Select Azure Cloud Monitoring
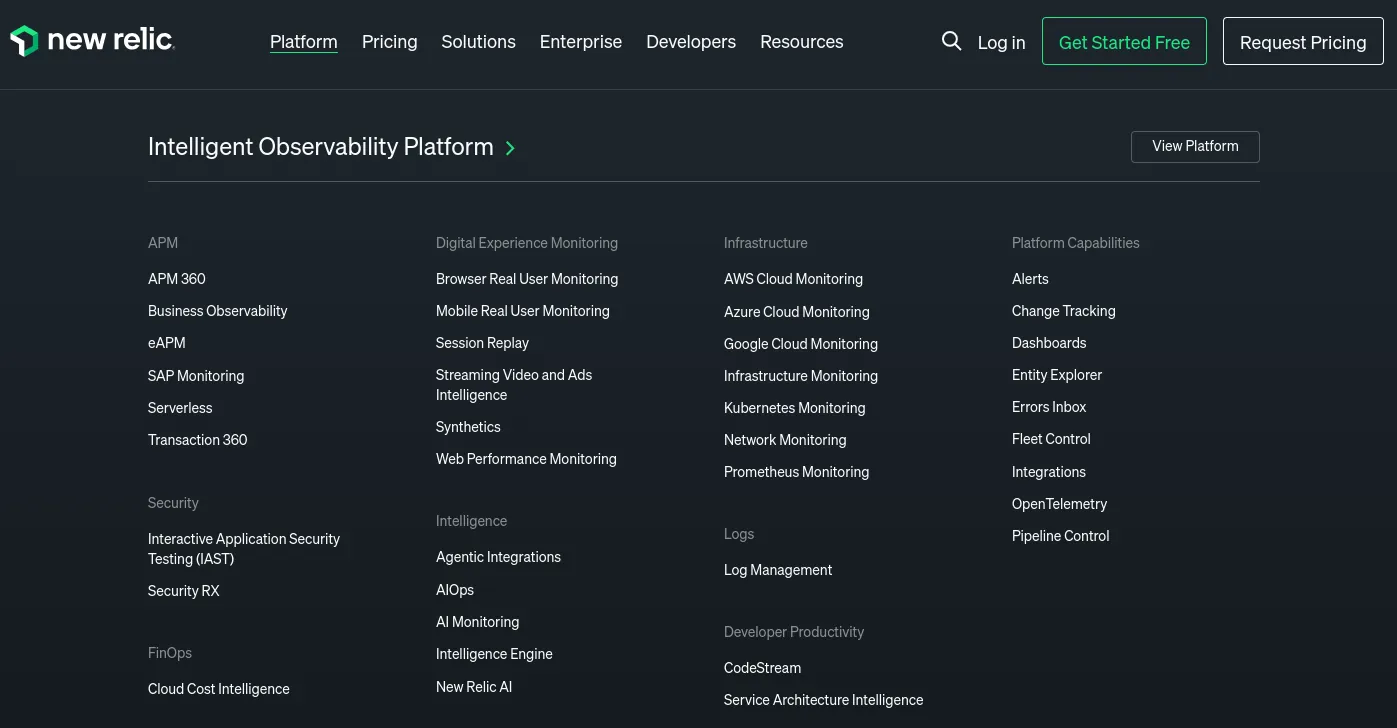This screenshot has height=728, width=1397. 797,312
